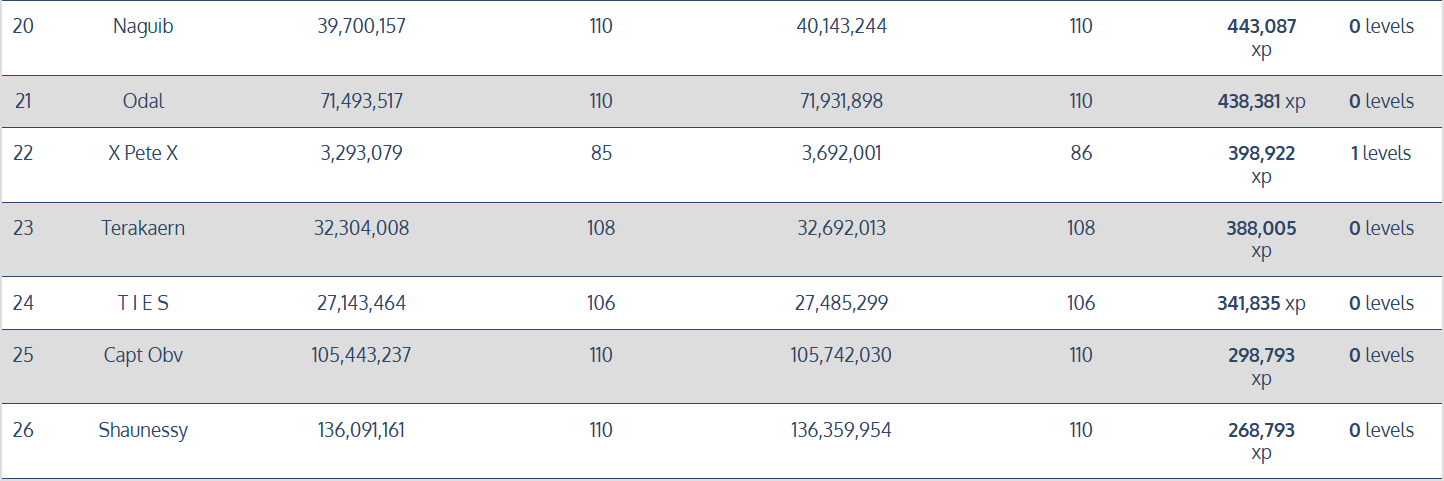Select the Terakaern player name
1444x481 pixels.
[143, 228]
